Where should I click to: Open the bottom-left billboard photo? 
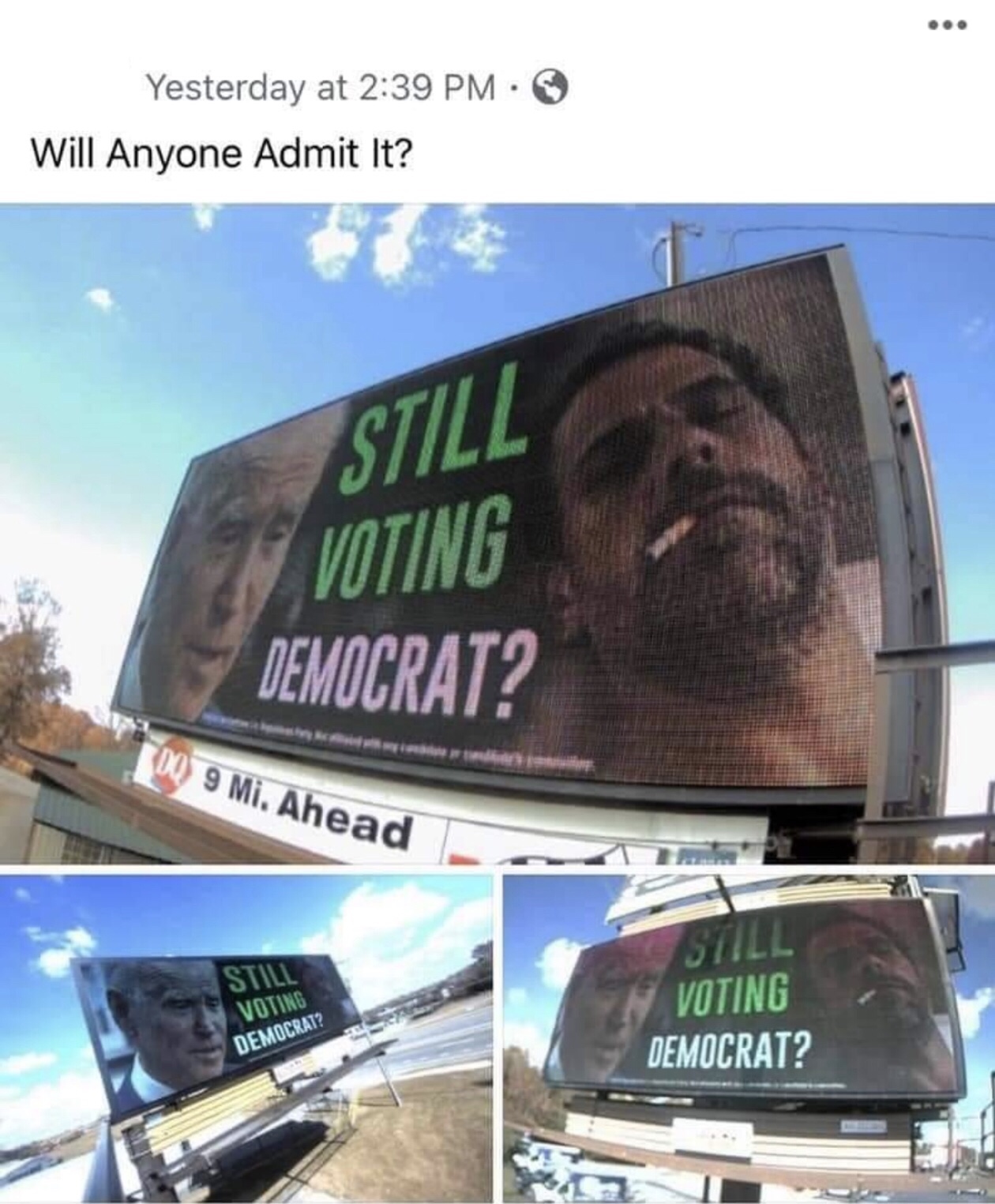tap(246, 1037)
